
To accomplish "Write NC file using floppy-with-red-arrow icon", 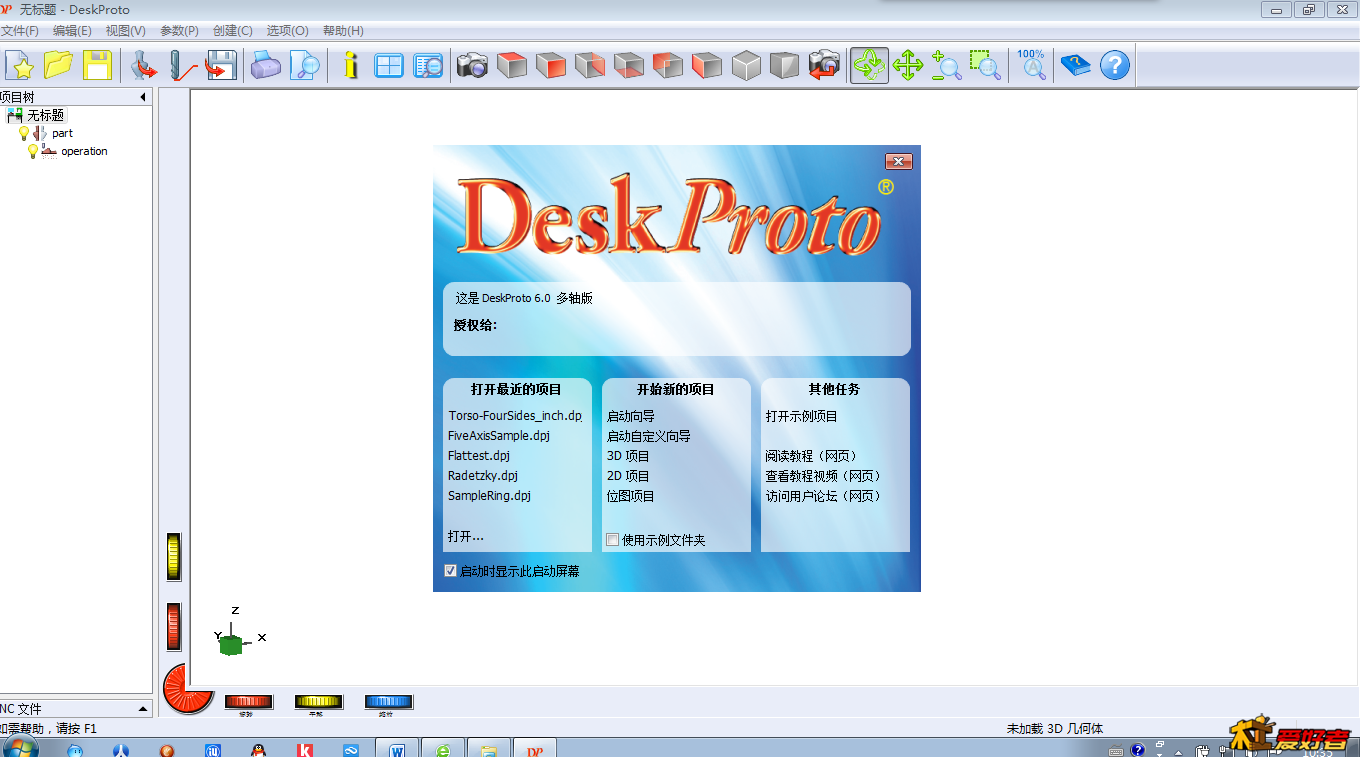I will pos(220,66).
